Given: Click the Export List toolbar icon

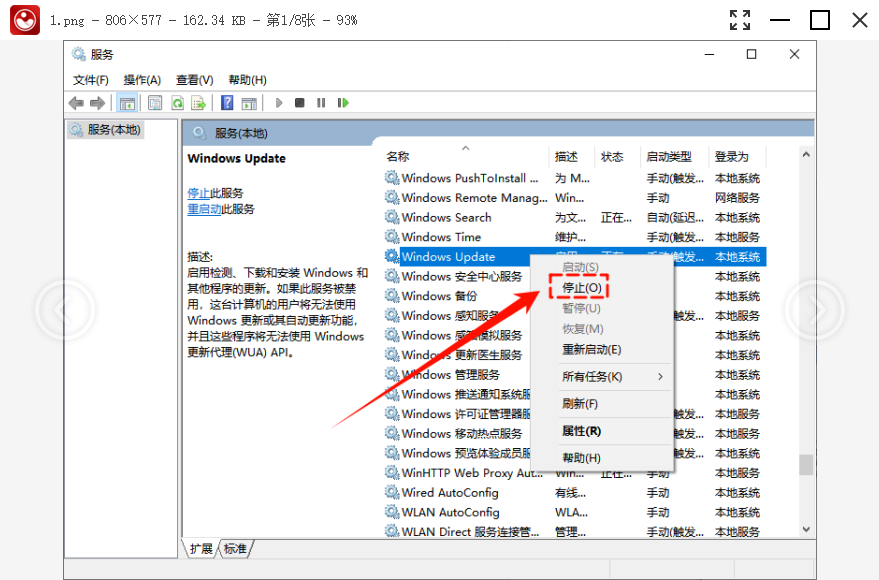Looking at the screenshot, I should tap(199, 103).
